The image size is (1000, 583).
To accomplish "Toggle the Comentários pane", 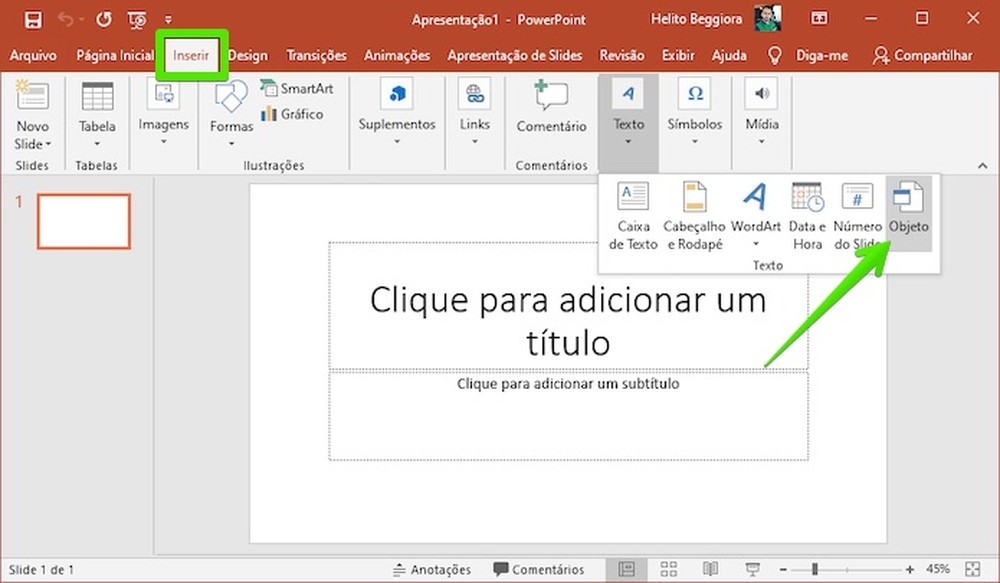I will [541, 569].
